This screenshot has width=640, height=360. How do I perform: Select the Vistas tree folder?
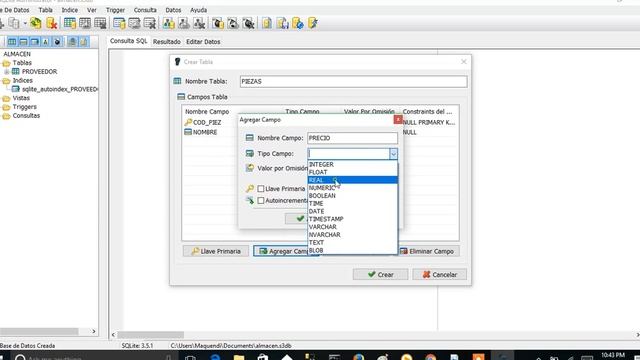pos(21,98)
